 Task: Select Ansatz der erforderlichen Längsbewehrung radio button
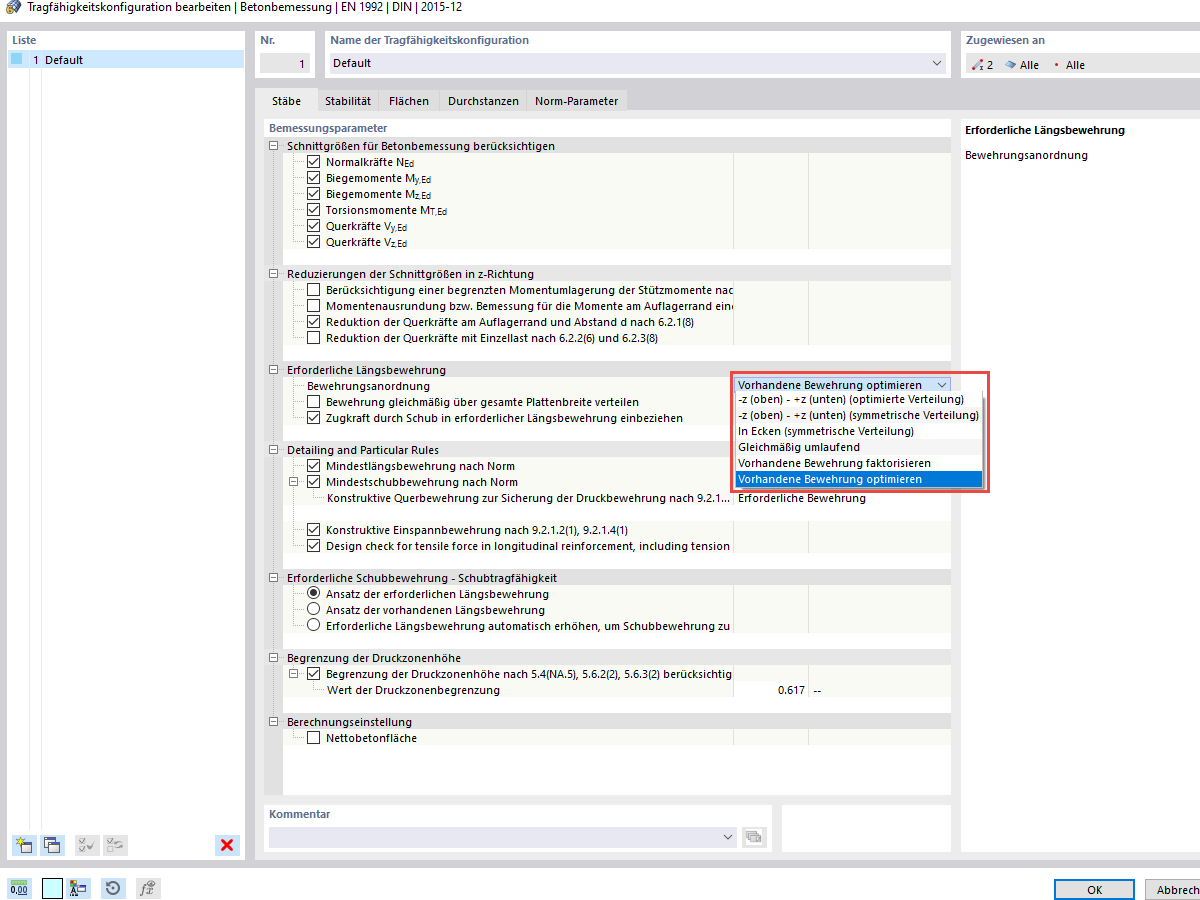tap(314, 594)
